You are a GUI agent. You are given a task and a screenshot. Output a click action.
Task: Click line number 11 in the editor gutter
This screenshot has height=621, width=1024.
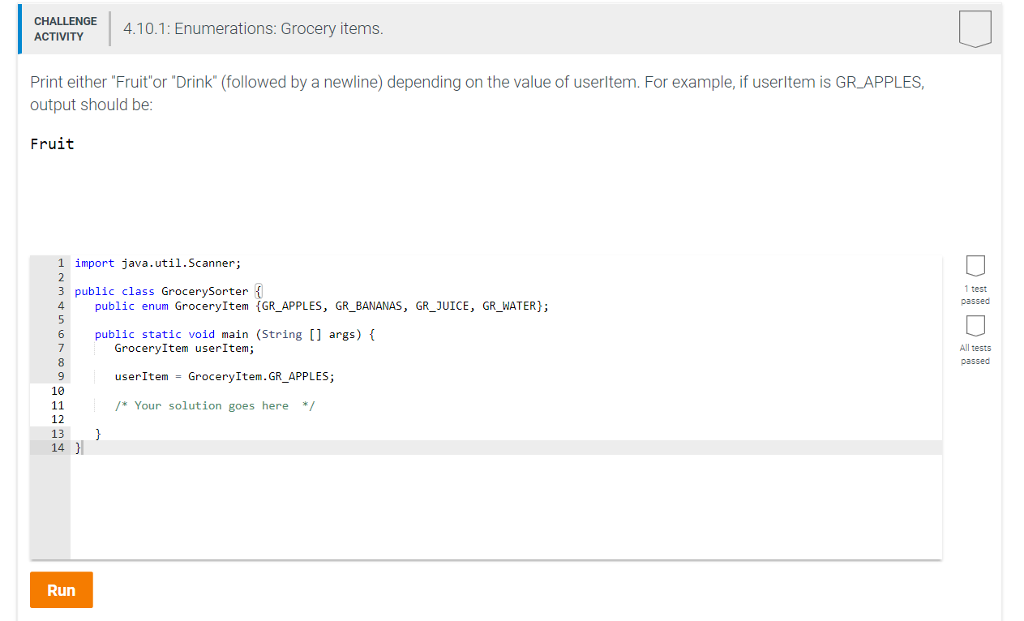click(x=57, y=405)
